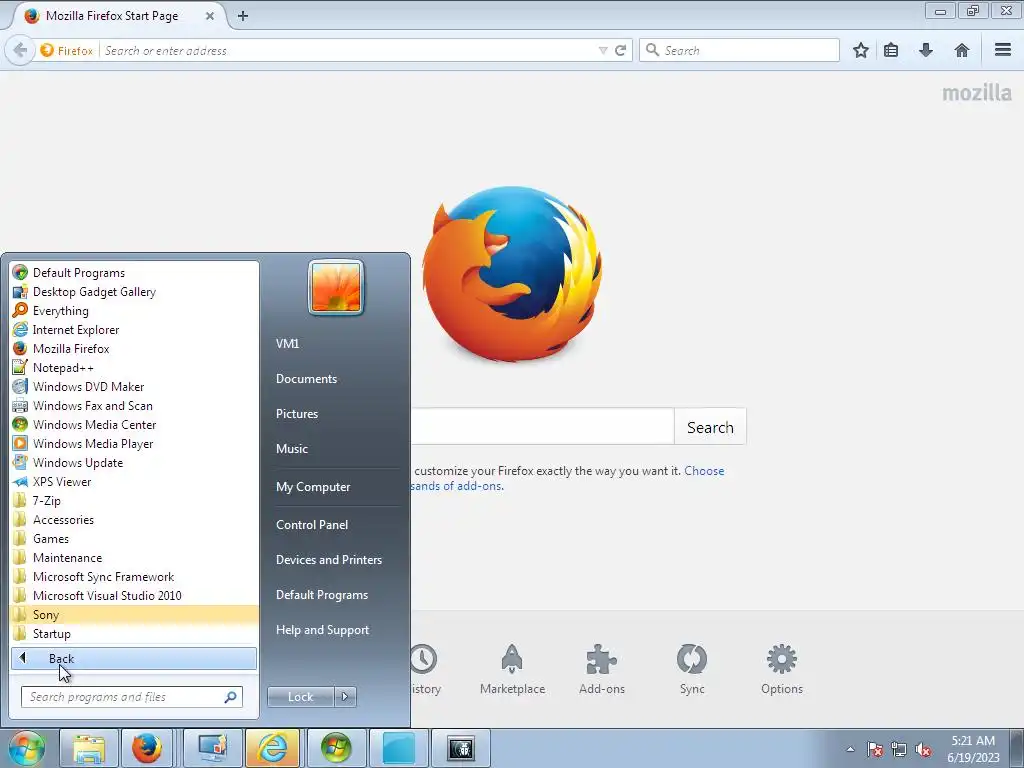Image resolution: width=1024 pixels, height=768 pixels.
Task: Show bookmarks list
Action: 891,50
